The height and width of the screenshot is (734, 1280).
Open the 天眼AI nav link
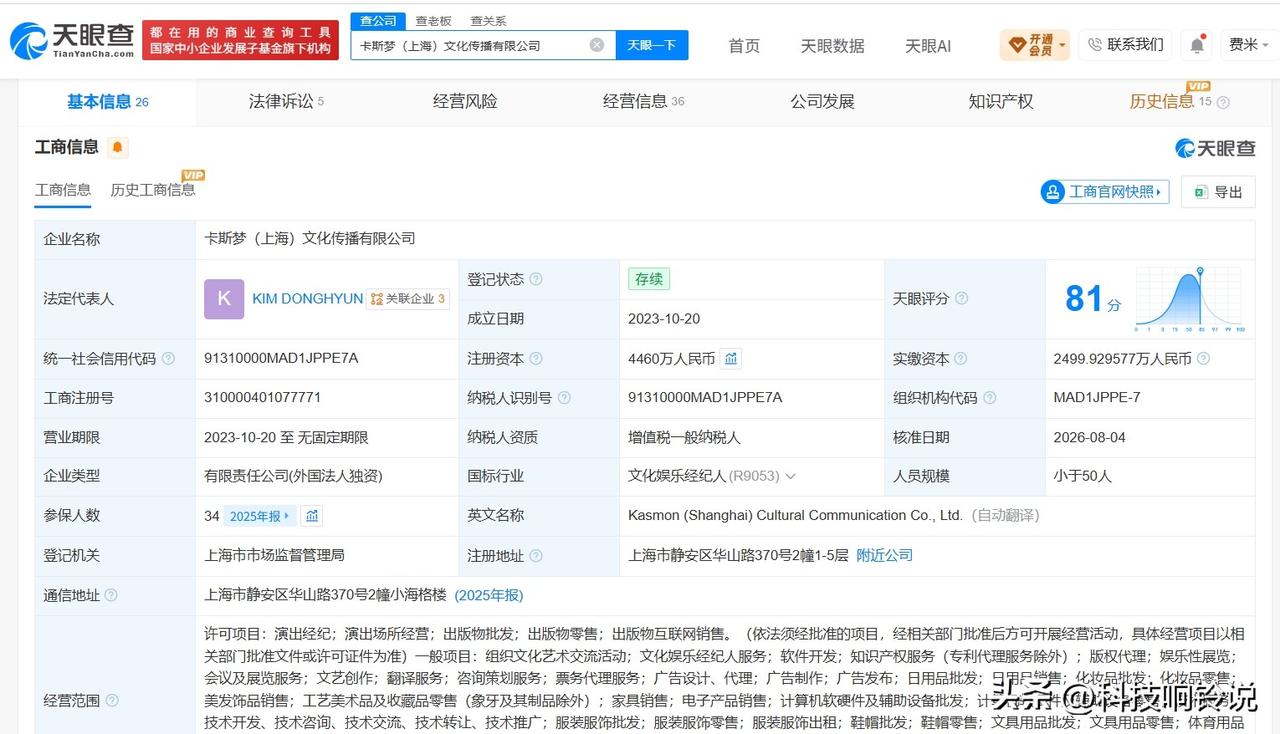click(928, 46)
